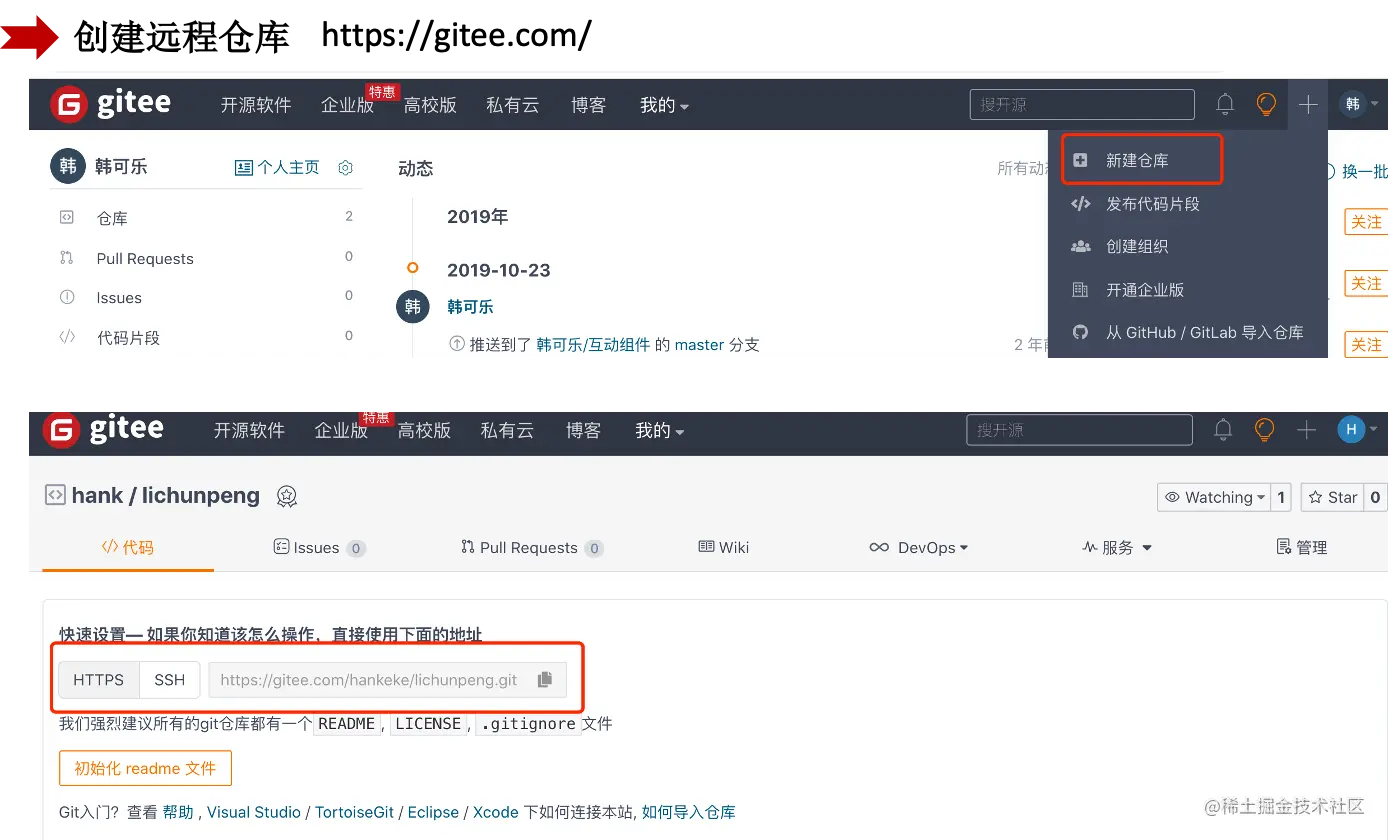Open Issues in the sidebar
1388x840 pixels.
pyautogui.click(x=119, y=297)
